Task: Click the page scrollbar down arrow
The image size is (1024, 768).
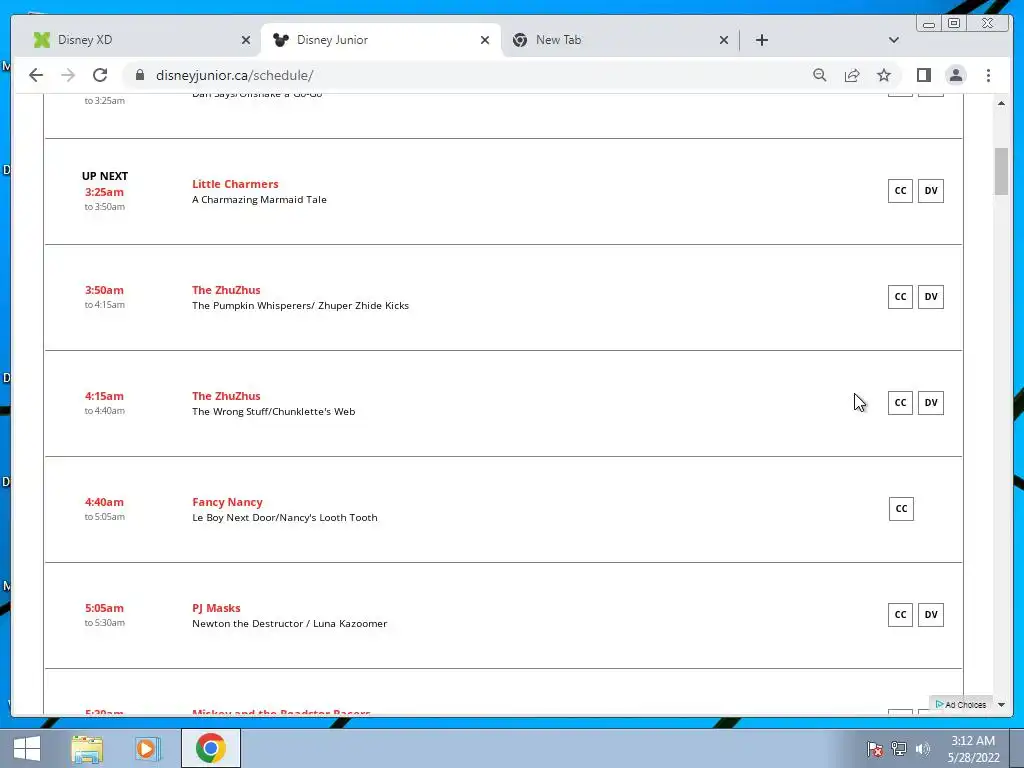Action: (x=1001, y=705)
